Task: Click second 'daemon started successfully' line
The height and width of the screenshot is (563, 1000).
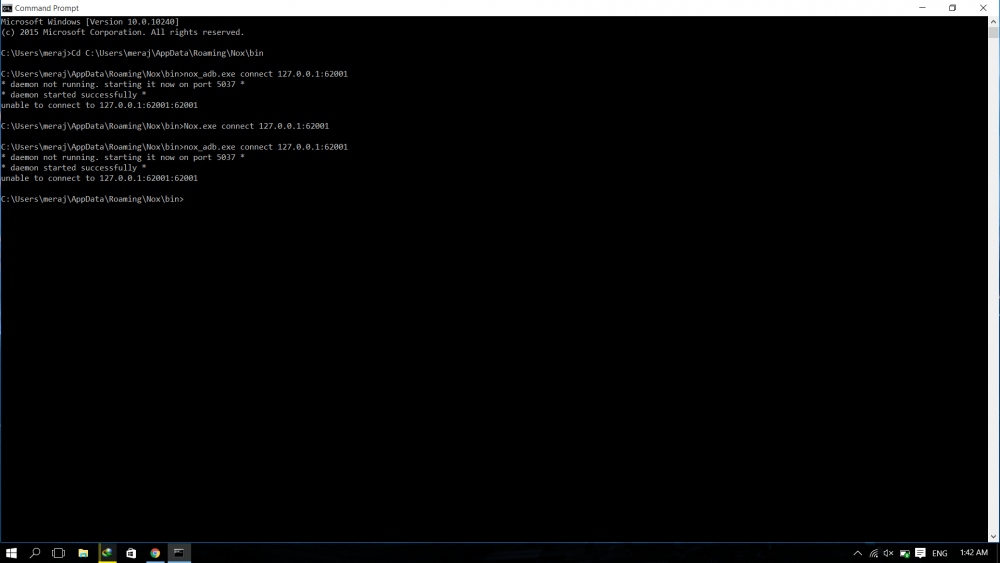Action: coord(73,168)
